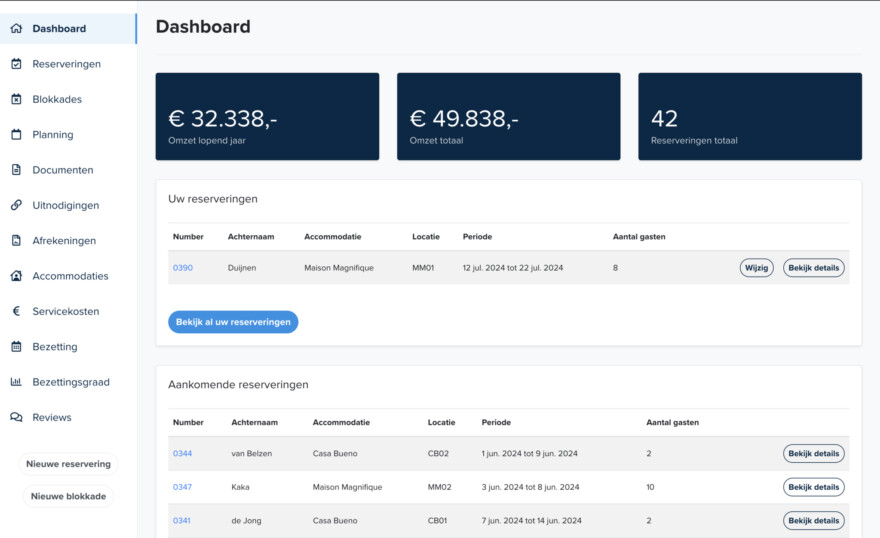Click the Nieuwe blokkade button
Screen dimensions: 880x538
68,496
